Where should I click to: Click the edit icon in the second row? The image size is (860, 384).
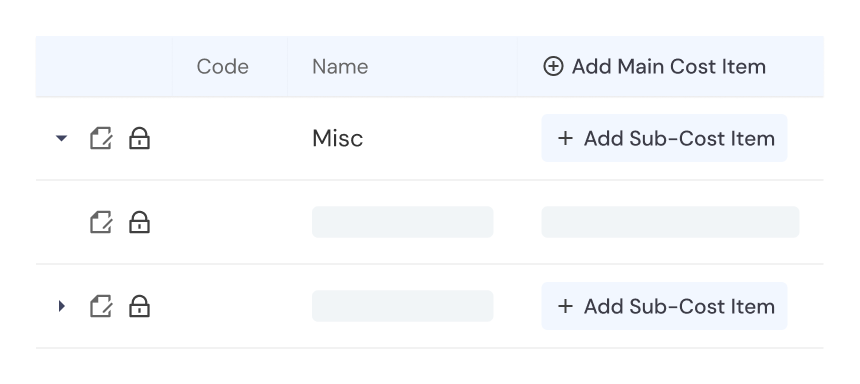click(101, 222)
